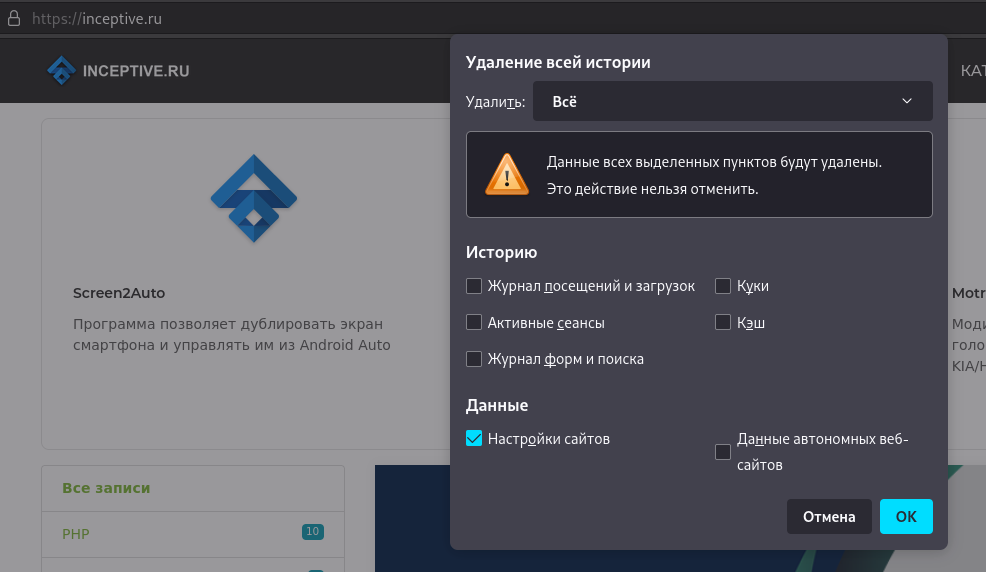Open the Все записи category link
The width and height of the screenshot is (986, 572).
click(x=106, y=488)
